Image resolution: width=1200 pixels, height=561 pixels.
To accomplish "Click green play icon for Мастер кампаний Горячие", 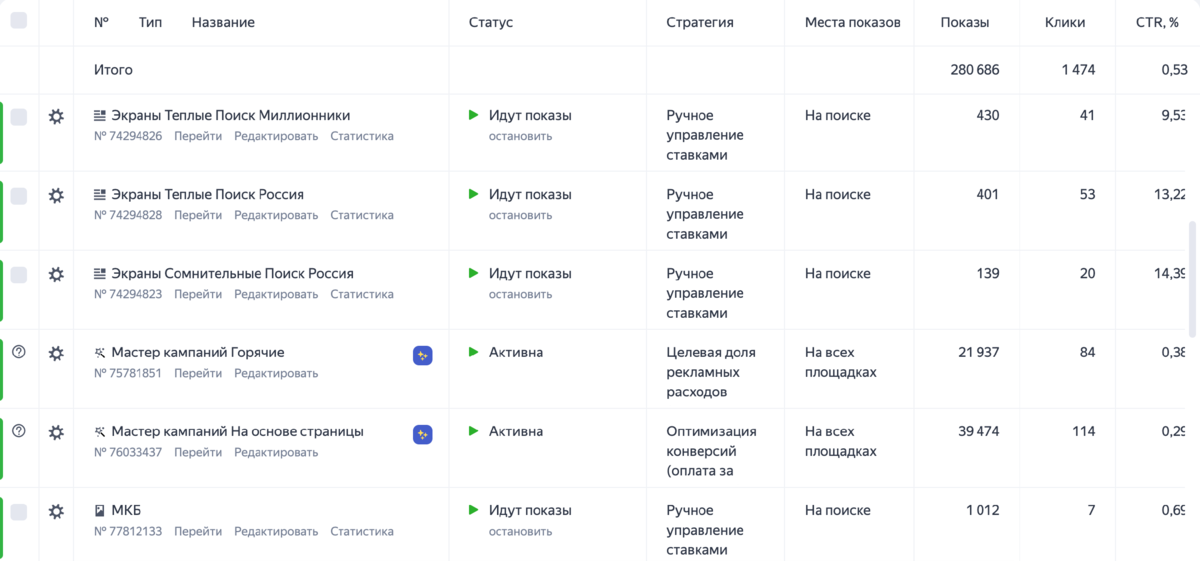I will point(474,352).
